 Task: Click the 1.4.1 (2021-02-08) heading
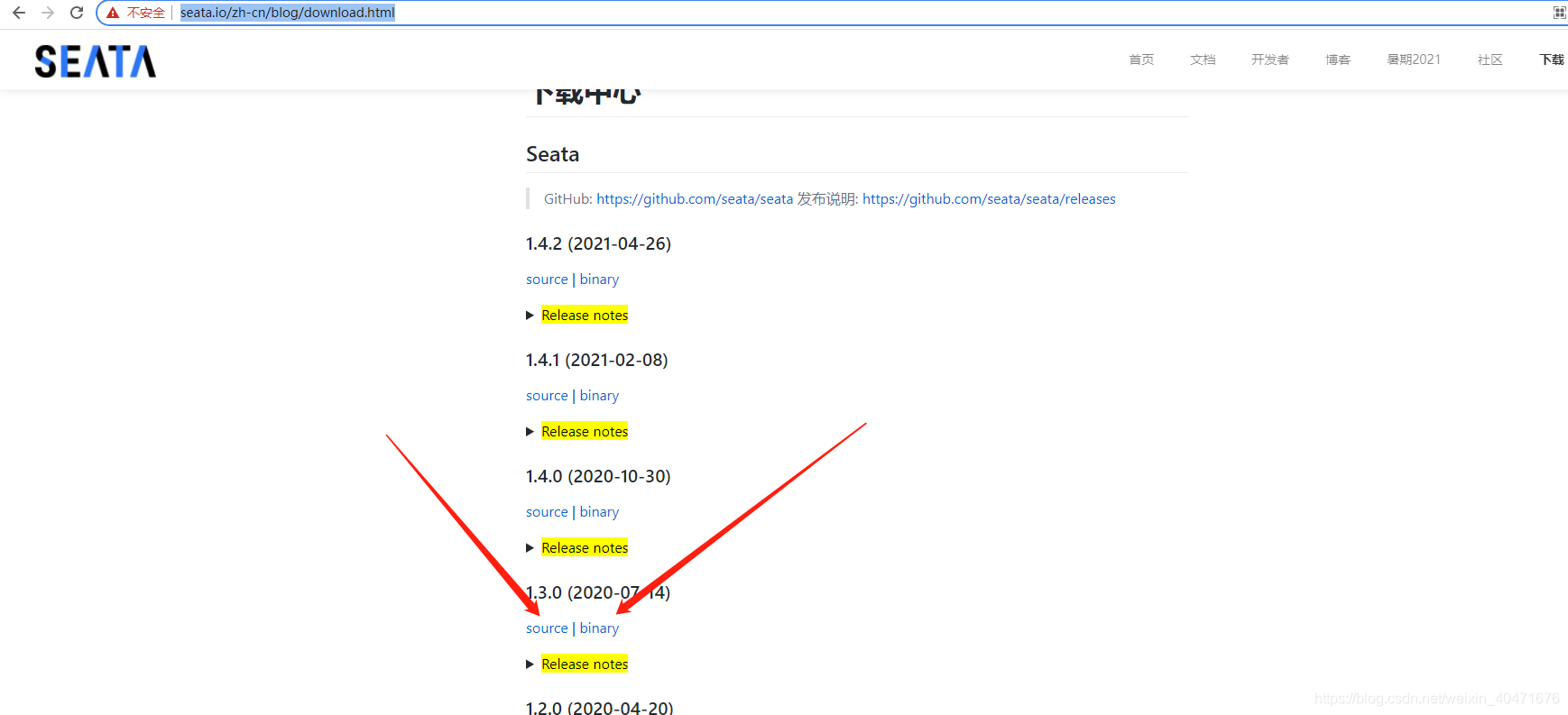[x=596, y=360]
